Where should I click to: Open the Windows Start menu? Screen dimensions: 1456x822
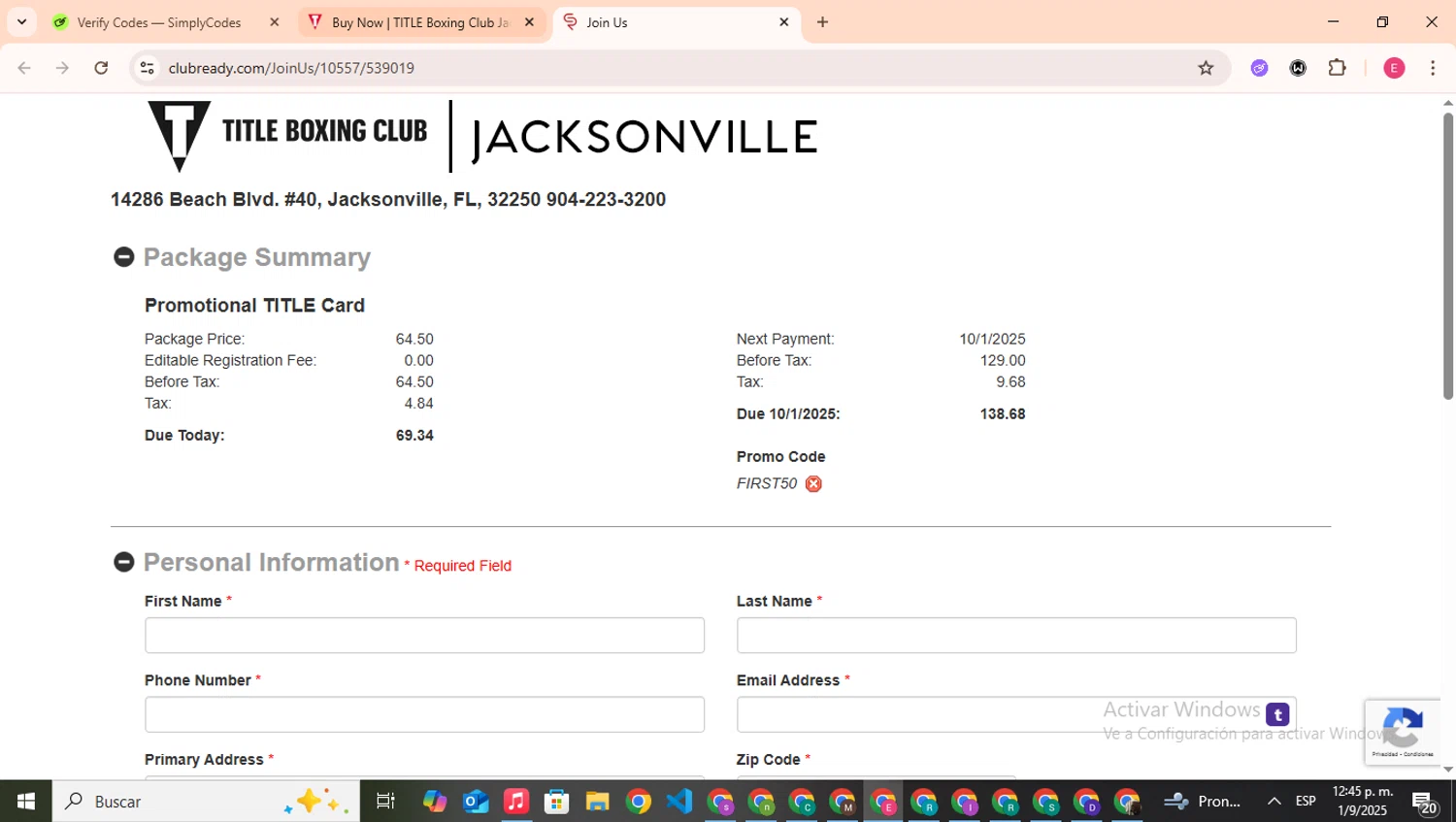pos(26,802)
